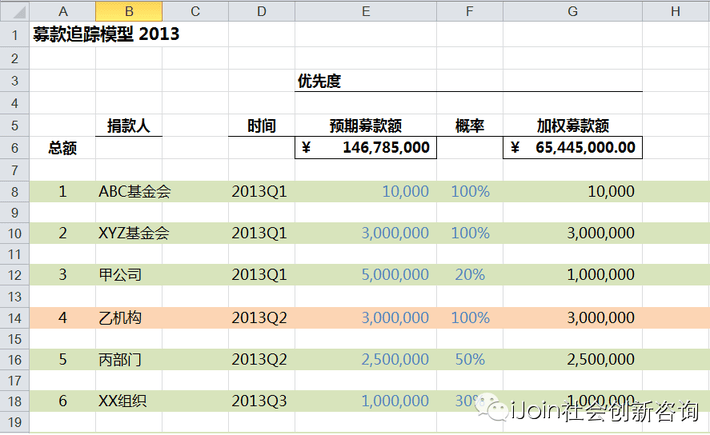Click expected amount 2,500,000 for 丙部门

point(395,359)
